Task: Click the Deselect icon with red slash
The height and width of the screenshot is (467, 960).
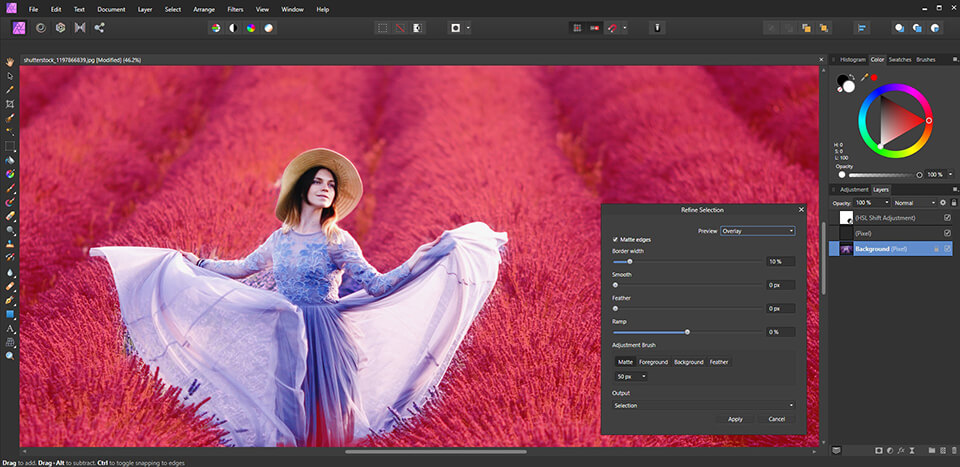Action: [400, 28]
